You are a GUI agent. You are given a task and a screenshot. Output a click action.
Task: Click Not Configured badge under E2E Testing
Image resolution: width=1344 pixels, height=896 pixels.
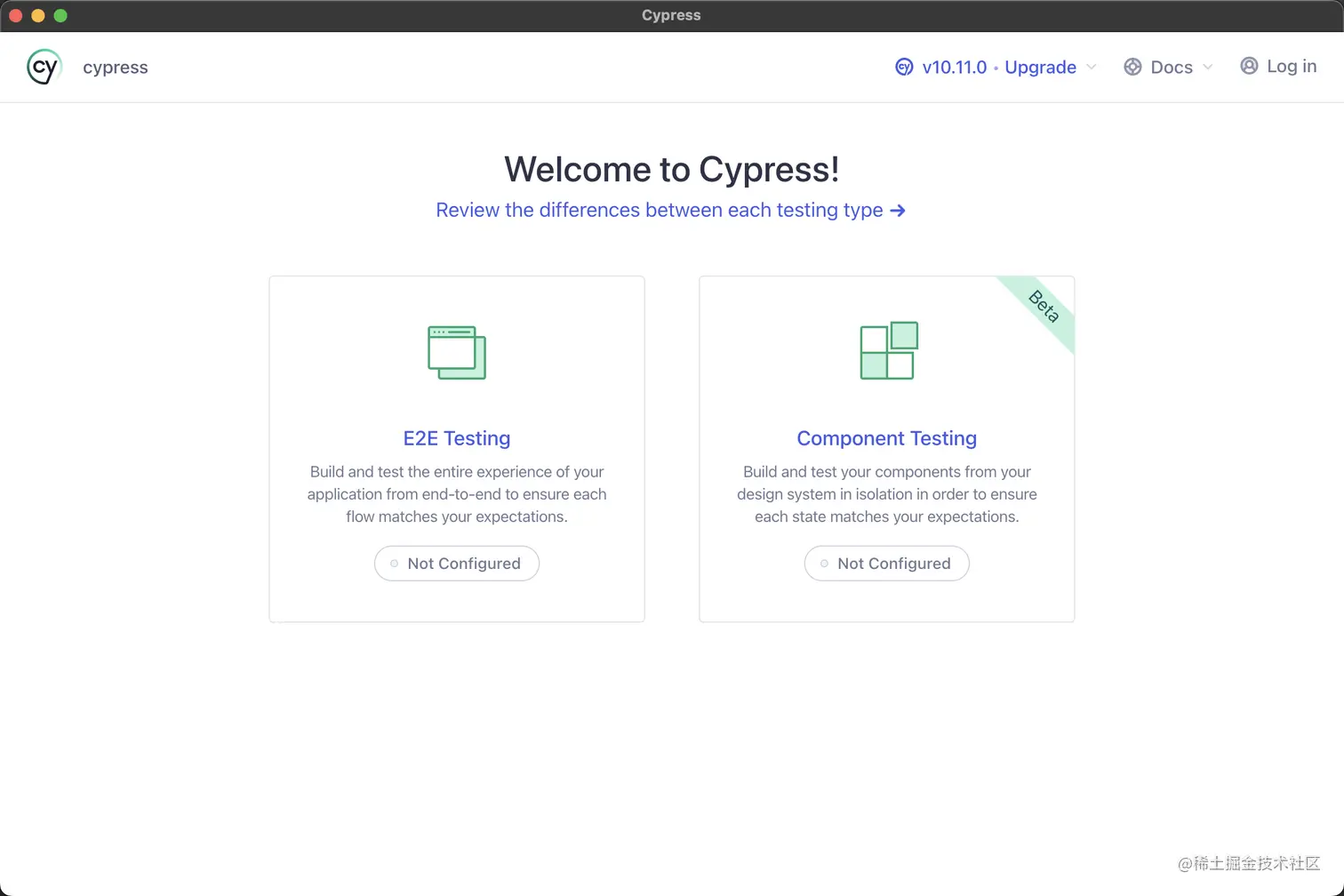click(457, 564)
